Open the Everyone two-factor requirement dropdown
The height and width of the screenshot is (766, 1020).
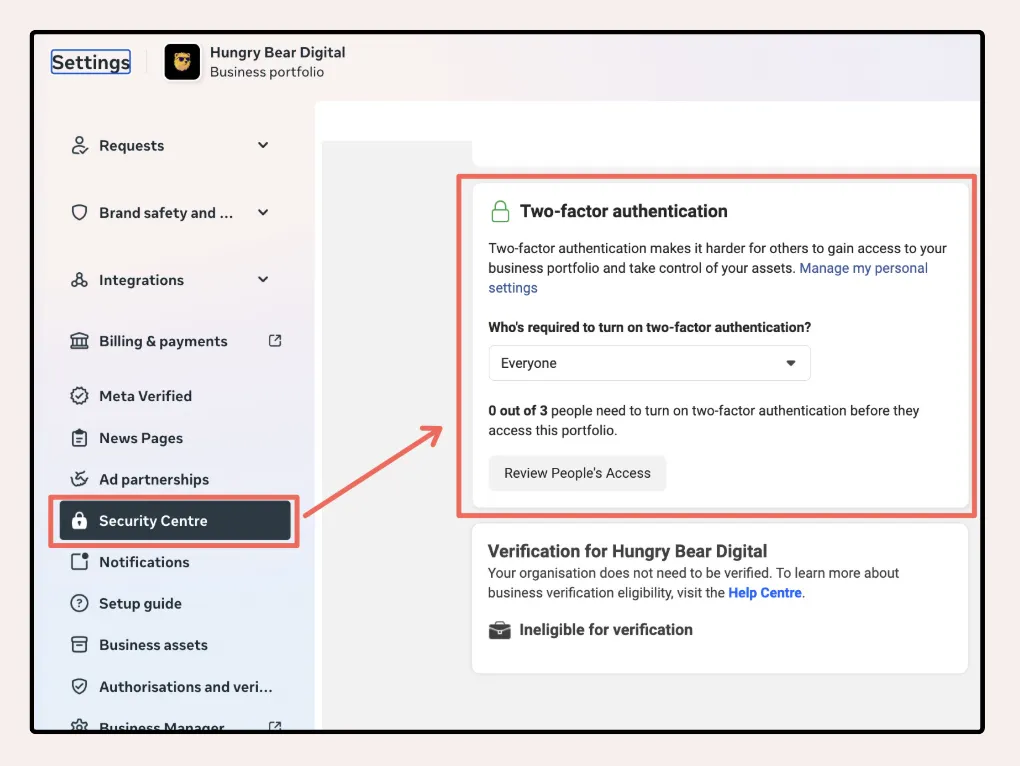[649, 363]
